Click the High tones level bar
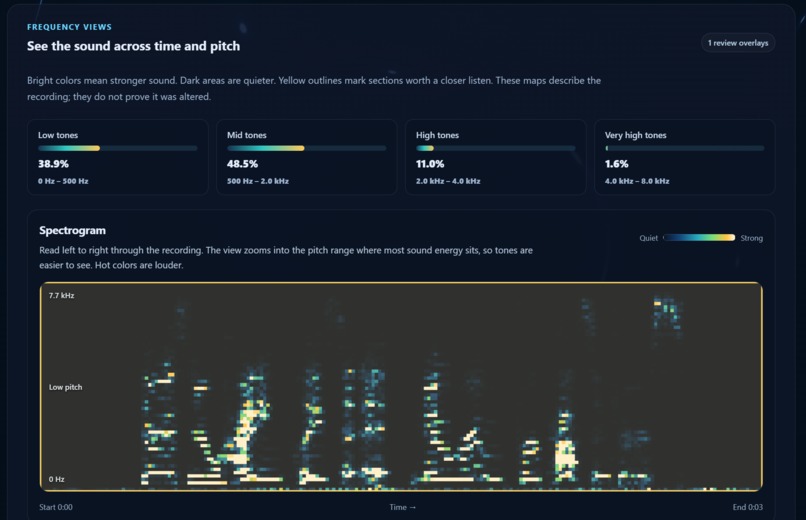The image size is (806, 520). point(496,148)
